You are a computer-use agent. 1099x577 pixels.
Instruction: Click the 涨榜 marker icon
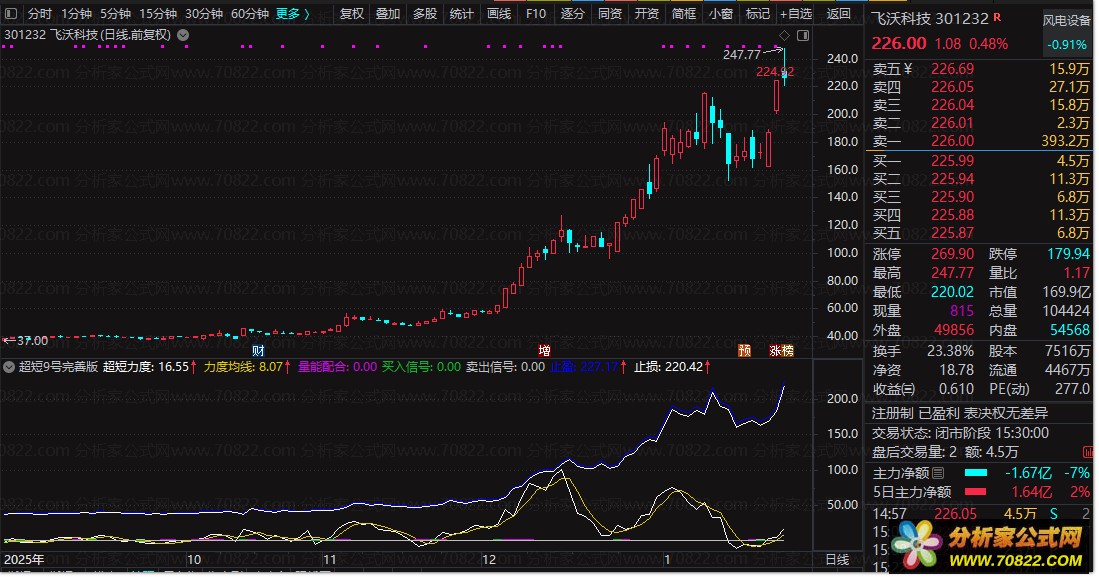click(781, 351)
